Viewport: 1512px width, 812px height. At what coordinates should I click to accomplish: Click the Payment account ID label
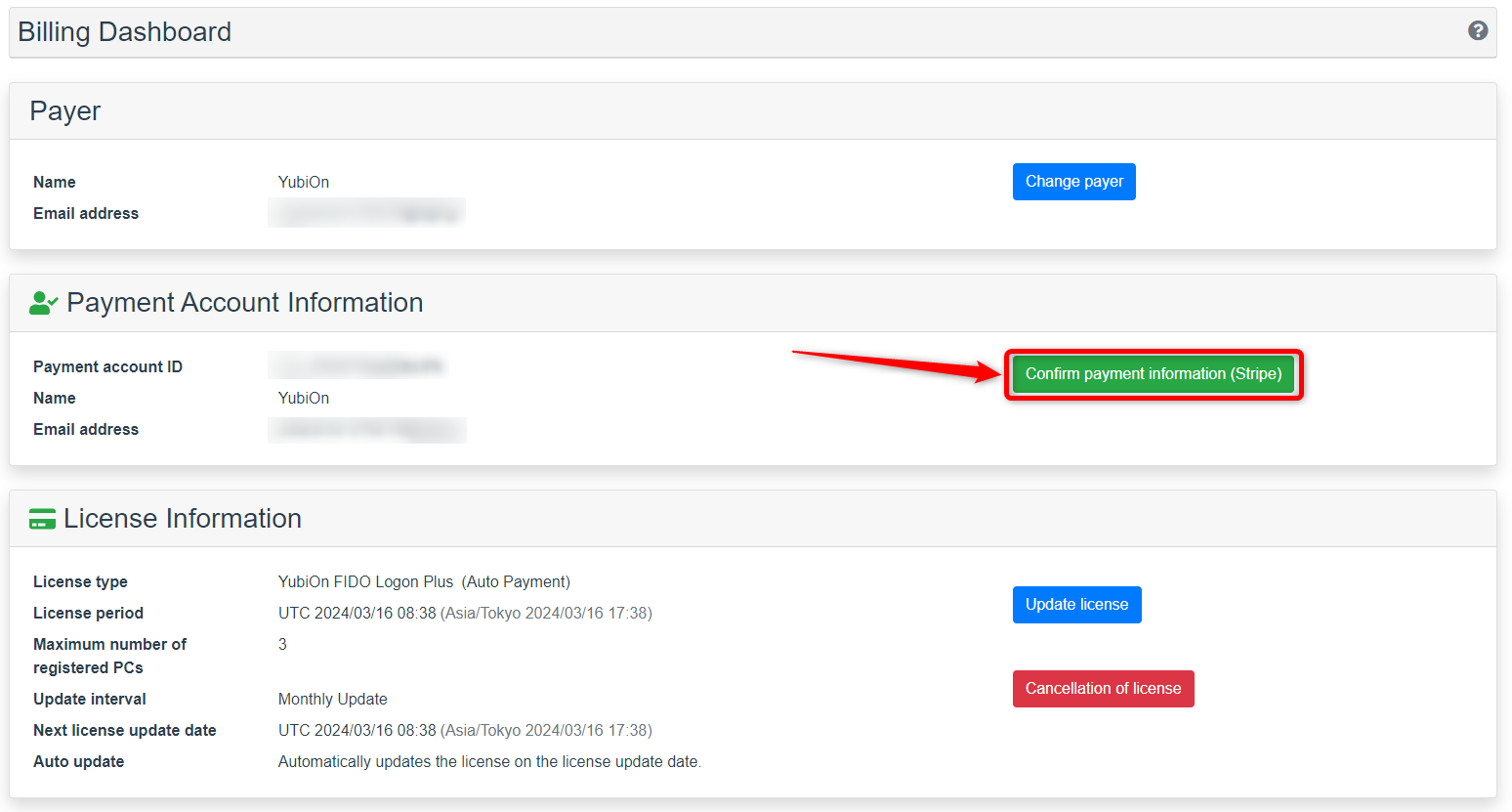coord(107,366)
